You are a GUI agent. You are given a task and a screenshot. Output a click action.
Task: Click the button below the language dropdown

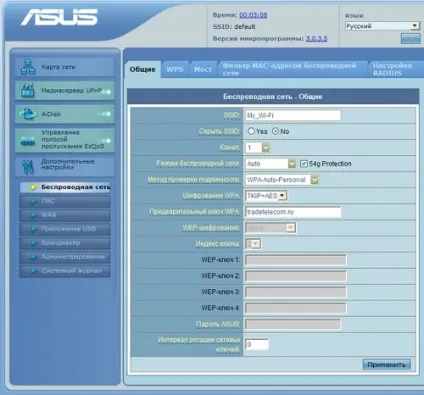point(410,38)
